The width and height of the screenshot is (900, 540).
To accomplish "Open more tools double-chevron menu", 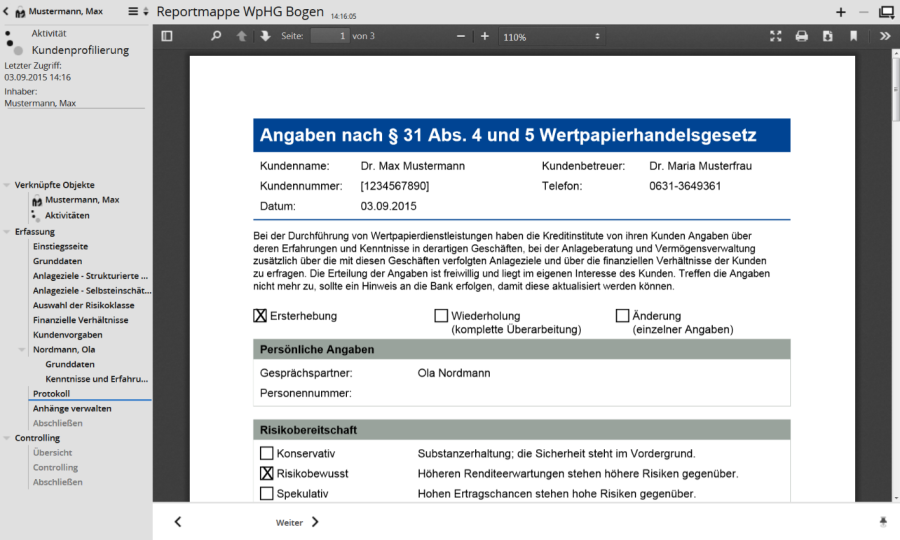I will [x=884, y=36].
